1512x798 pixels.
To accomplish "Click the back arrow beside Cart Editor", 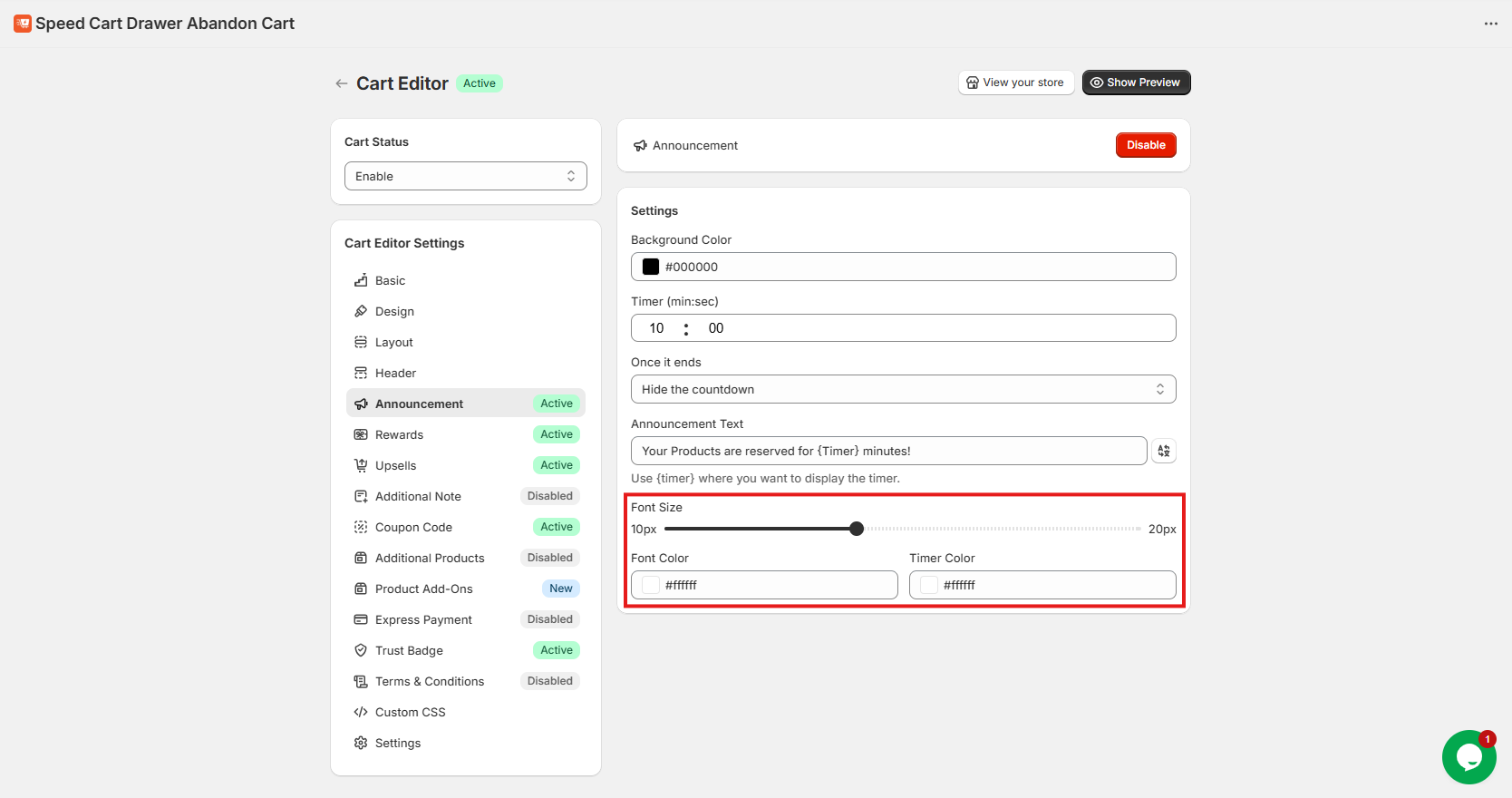I will (x=341, y=83).
